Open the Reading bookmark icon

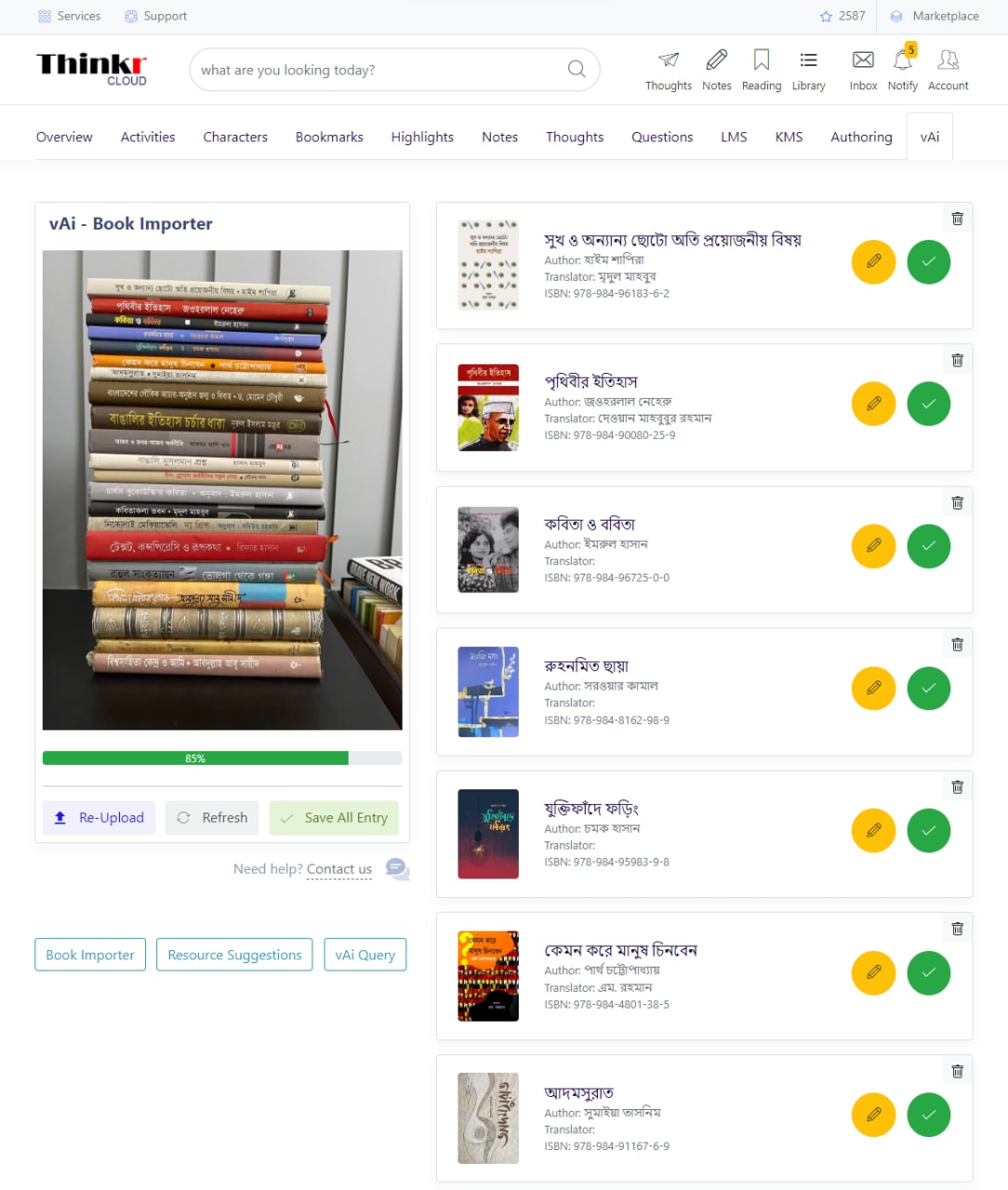click(x=762, y=60)
